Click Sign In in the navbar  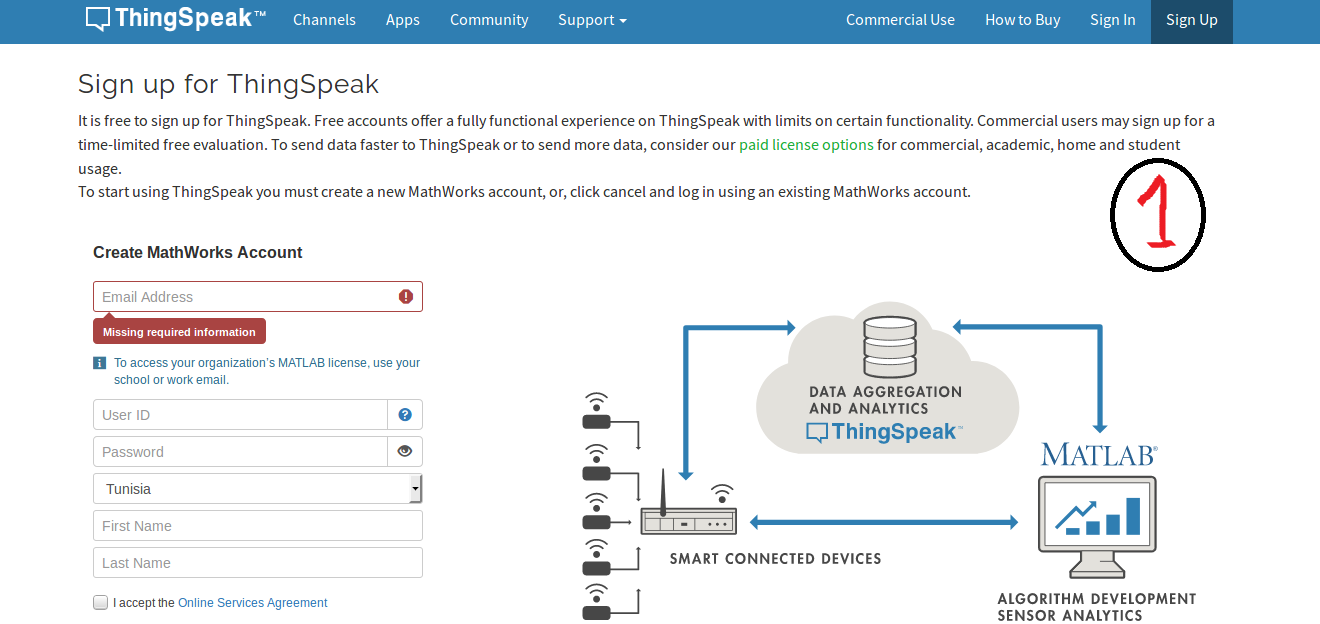coord(1113,20)
